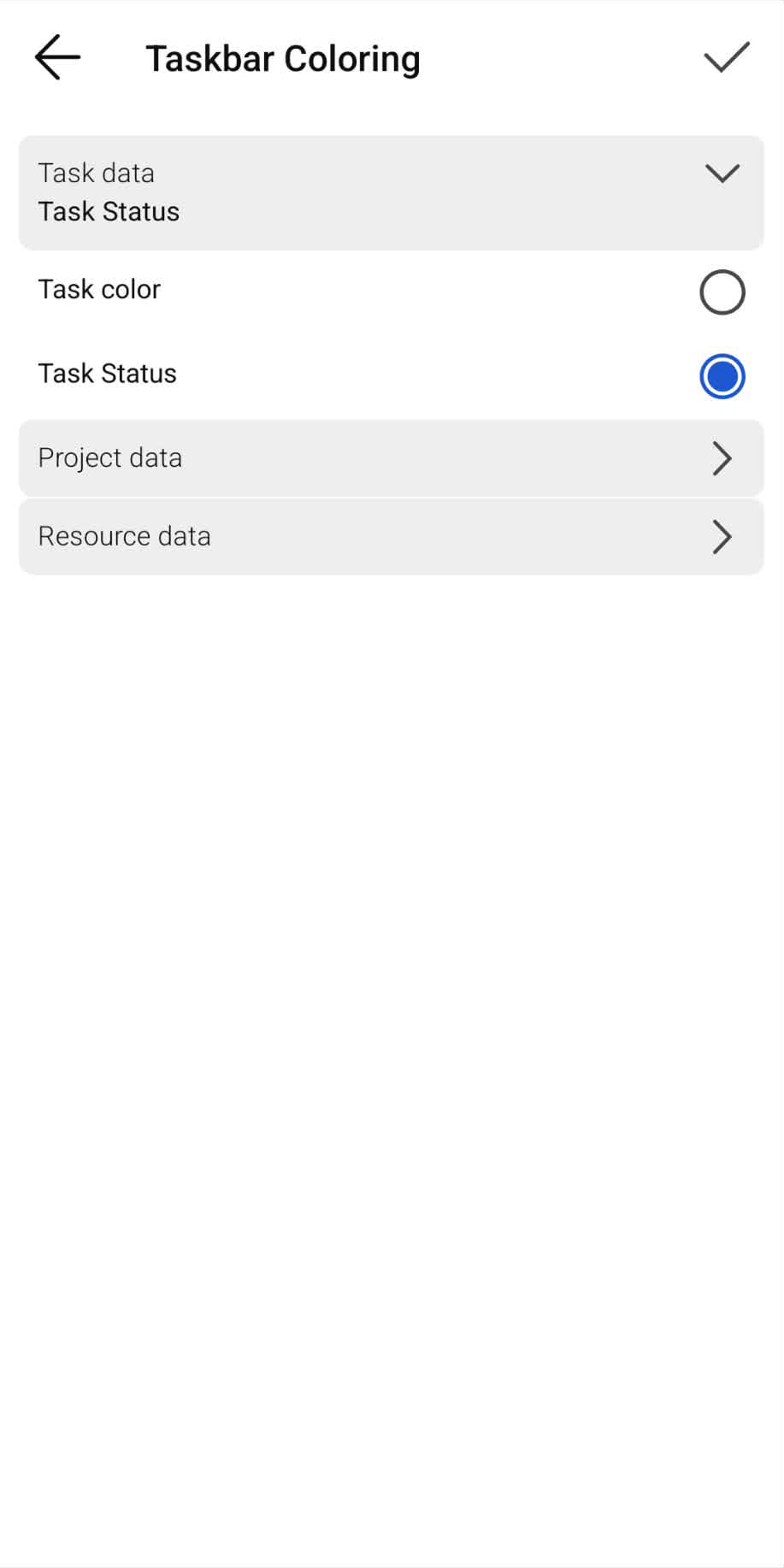Click the "Task Status" subtitle under Task data

click(109, 212)
